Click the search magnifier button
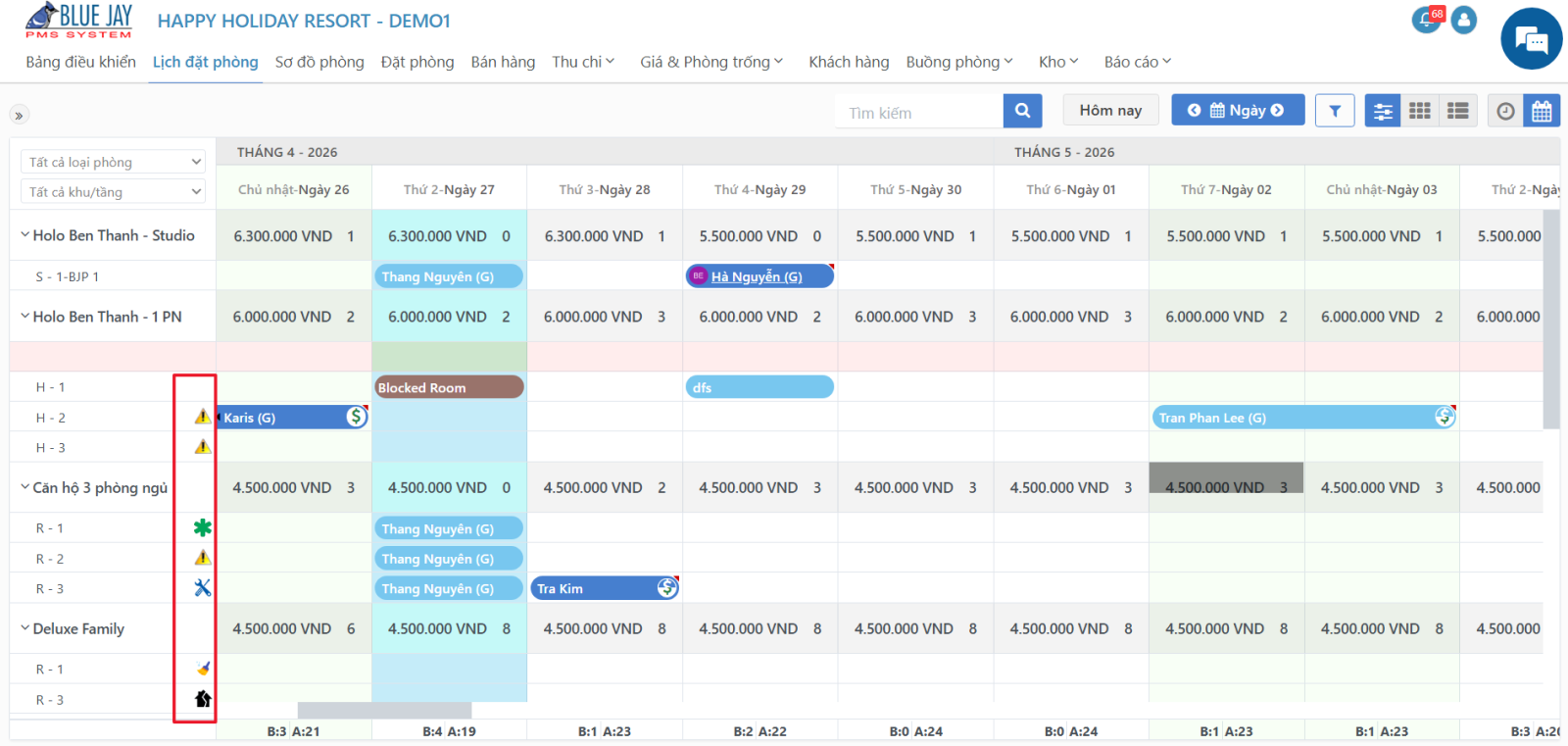 pyautogui.click(x=1022, y=111)
